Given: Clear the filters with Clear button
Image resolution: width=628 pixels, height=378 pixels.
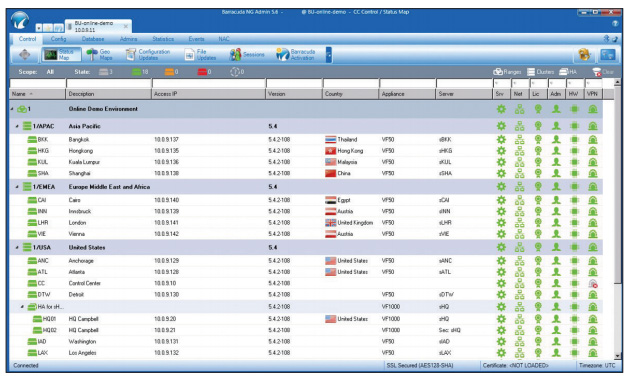Looking at the screenshot, I should pos(603,72).
